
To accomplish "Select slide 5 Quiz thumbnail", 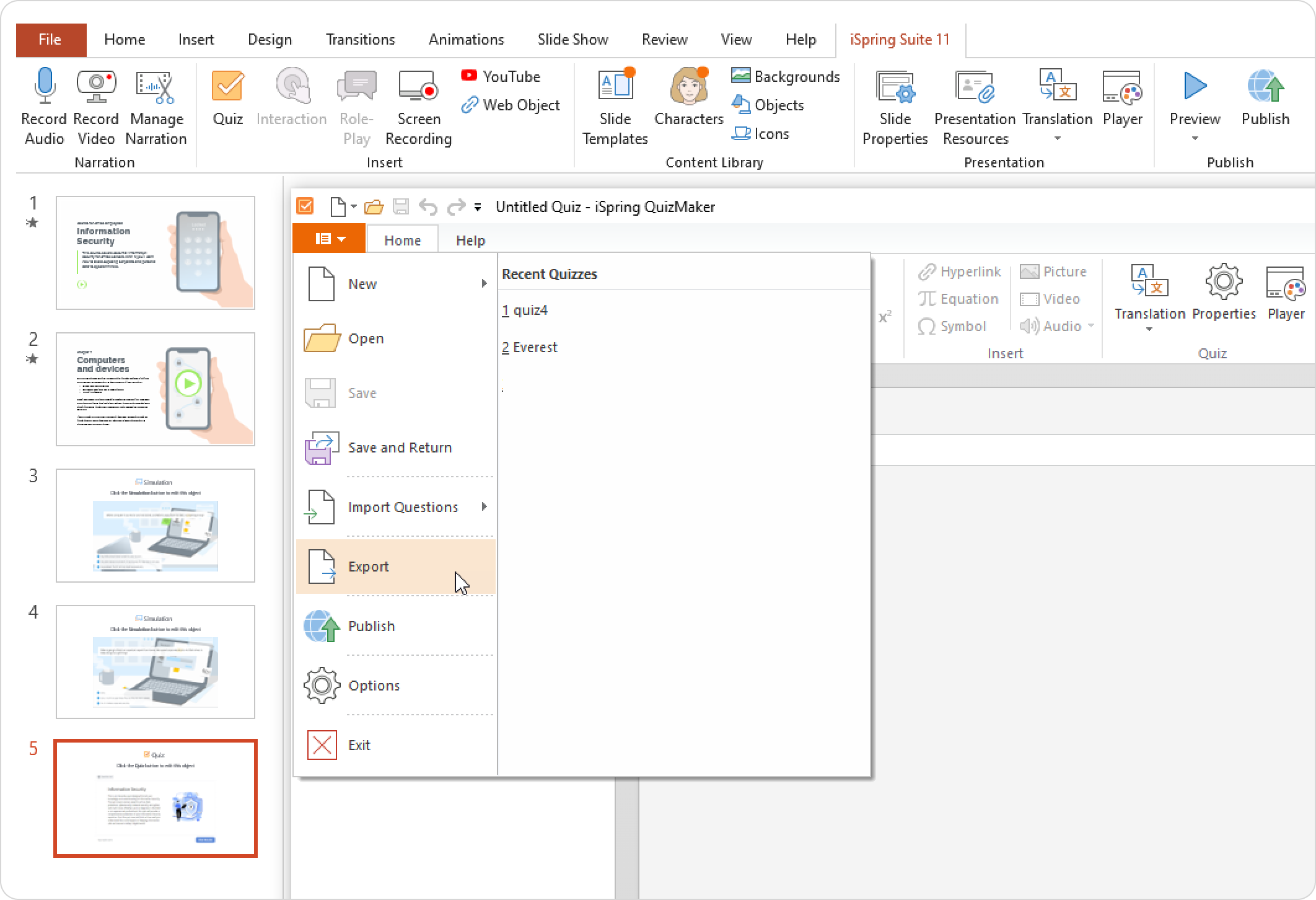I will 155,798.
